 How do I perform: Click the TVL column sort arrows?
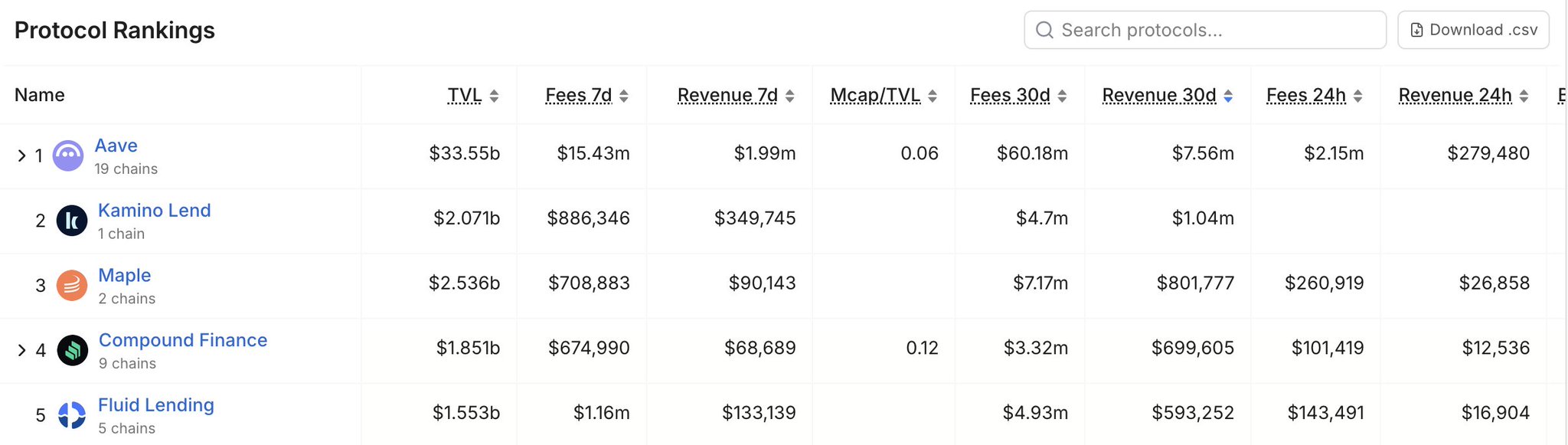click(495, 96)
